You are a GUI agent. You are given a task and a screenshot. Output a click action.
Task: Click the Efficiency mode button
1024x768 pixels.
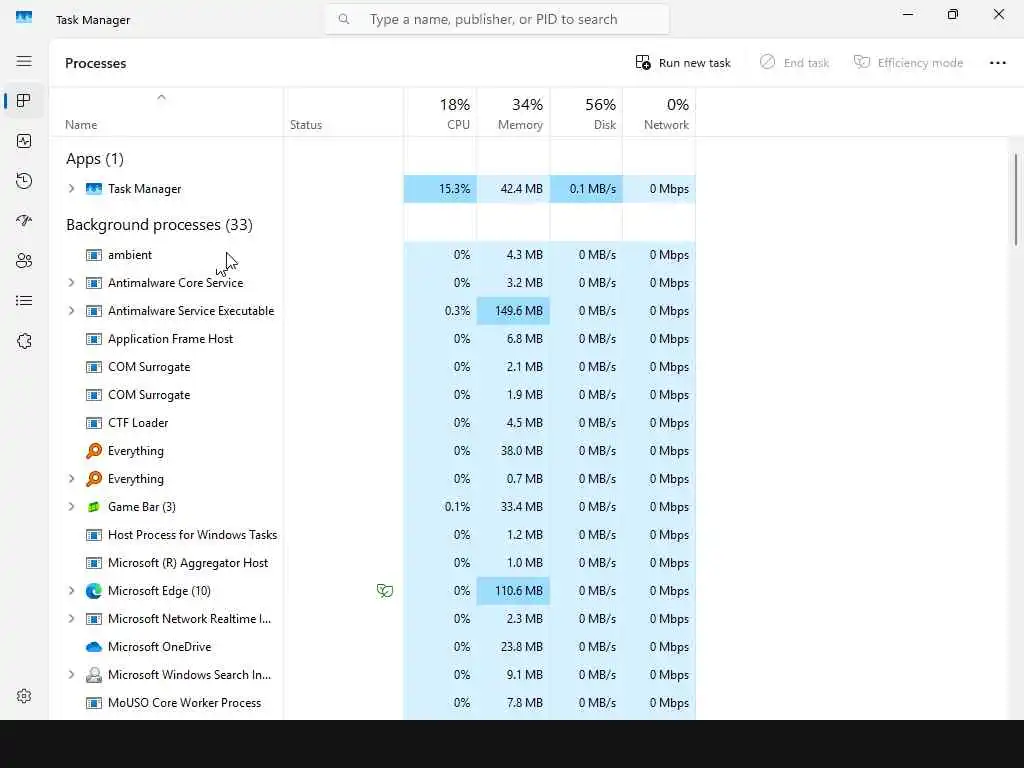point(908,63)
